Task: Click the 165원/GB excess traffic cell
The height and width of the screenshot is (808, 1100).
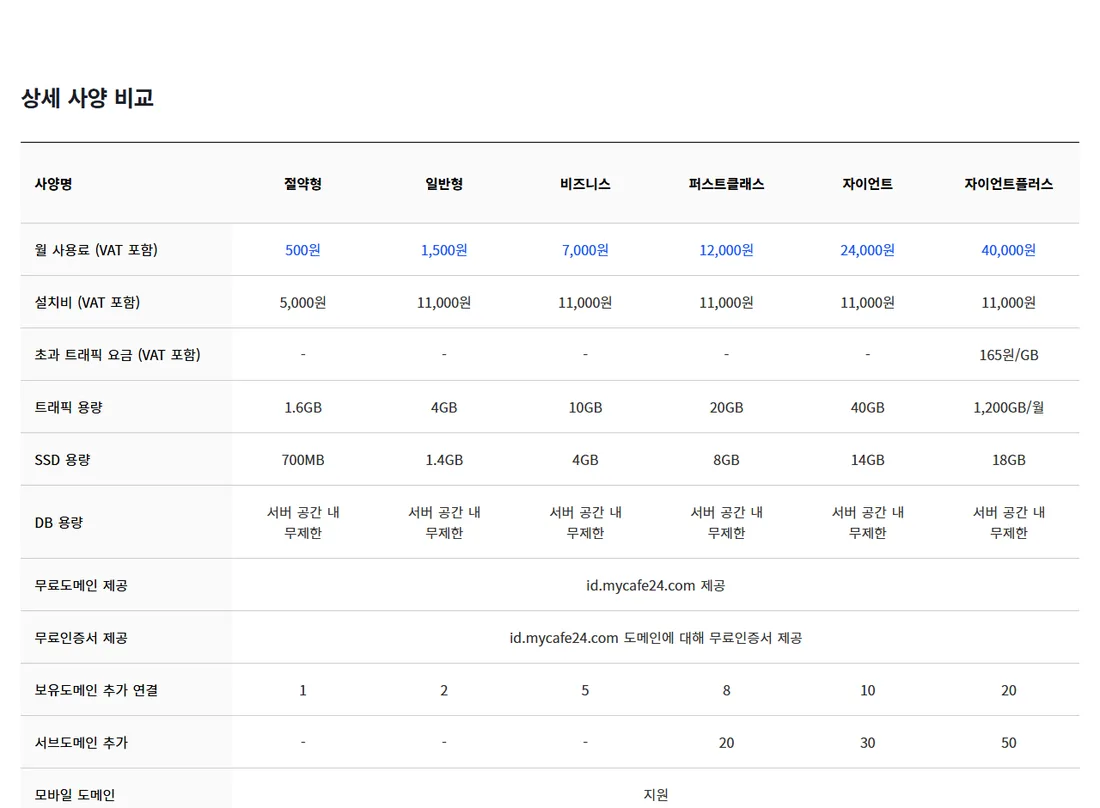Action: tap(1008, 355)
